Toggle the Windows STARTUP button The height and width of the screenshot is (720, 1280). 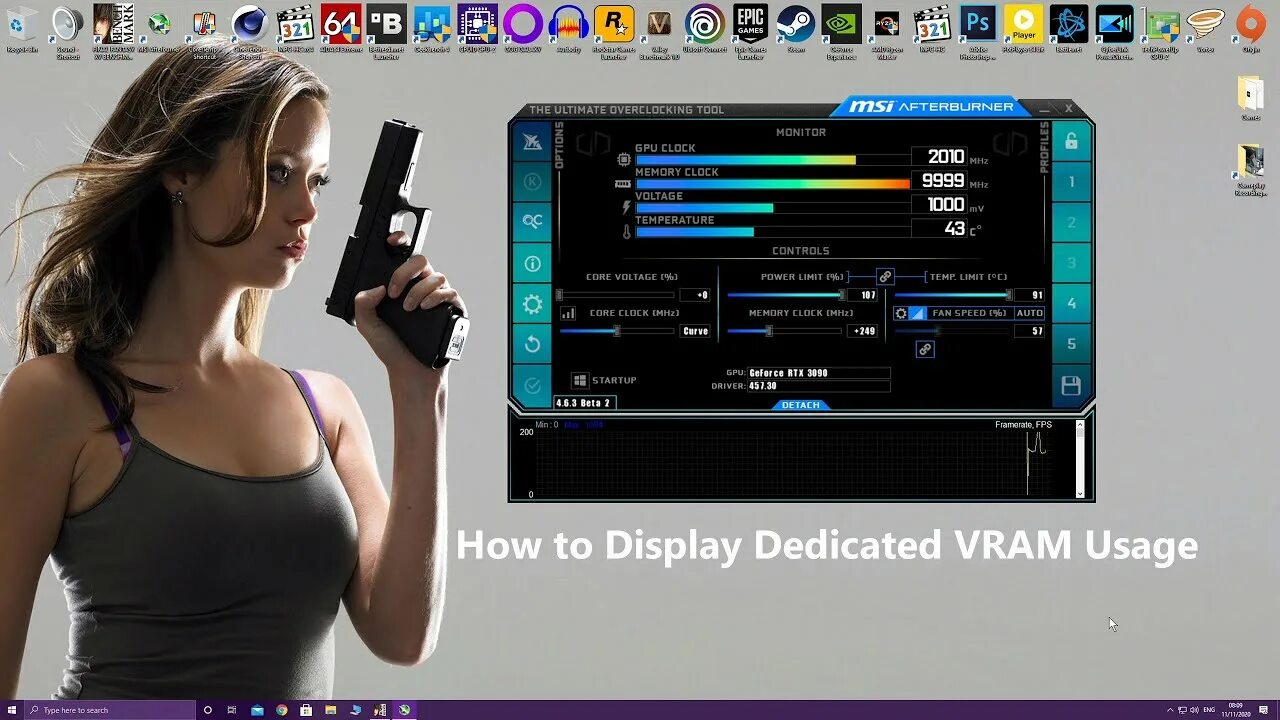[x=604, y=380]
